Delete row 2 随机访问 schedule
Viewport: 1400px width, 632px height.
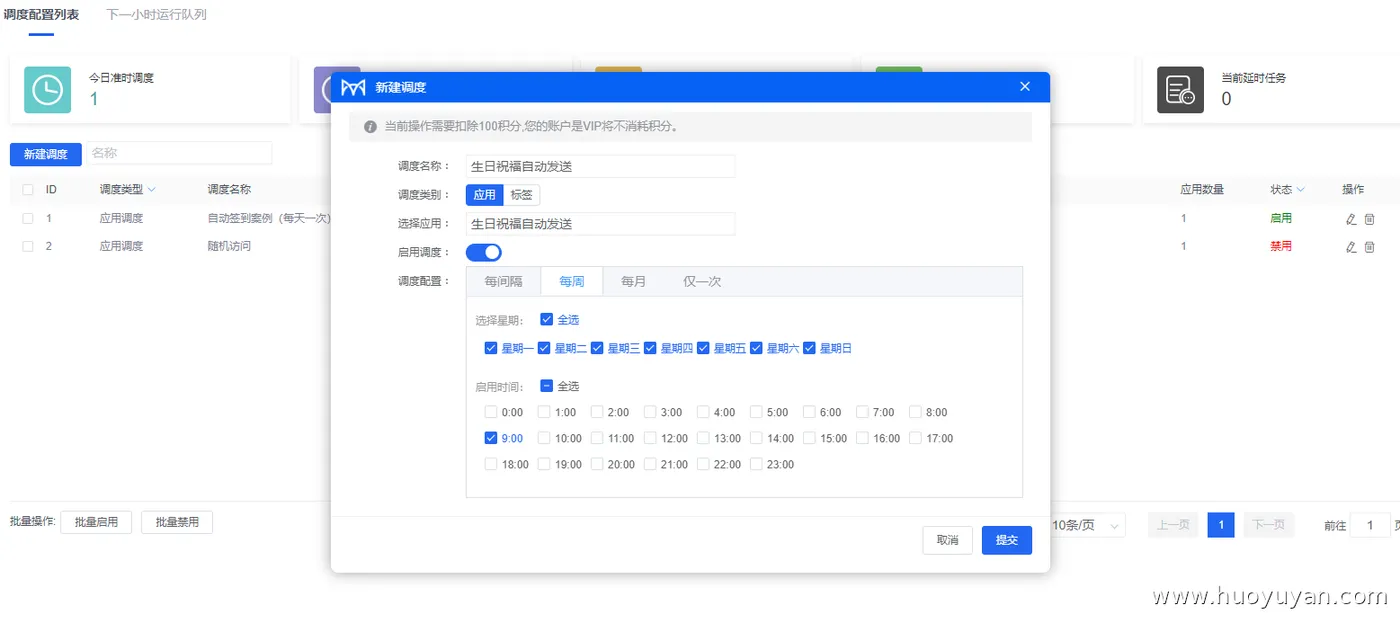click(1370, 247)
